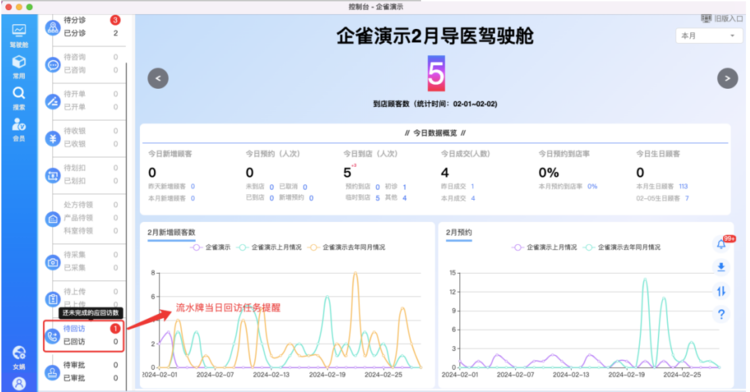This screenshot has width=750, height=392.
Task: Click the 本月成交 value 4
Action: click(473, 198)
